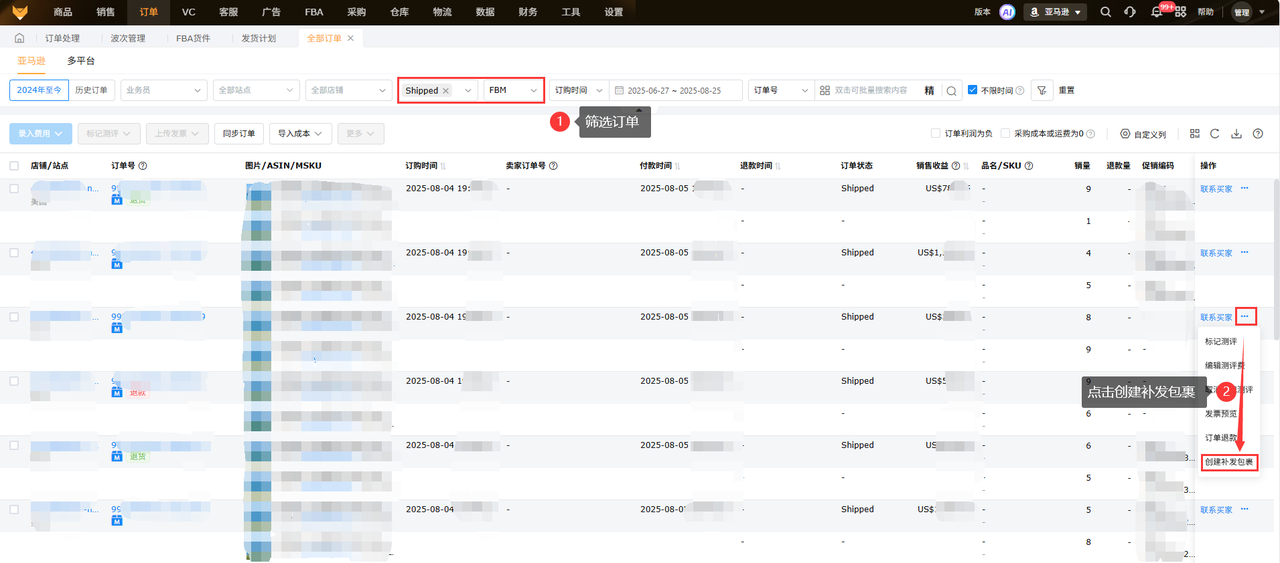
Task: Expand the order status dropdown showing Shipped
Action: [x=468, y=90]
